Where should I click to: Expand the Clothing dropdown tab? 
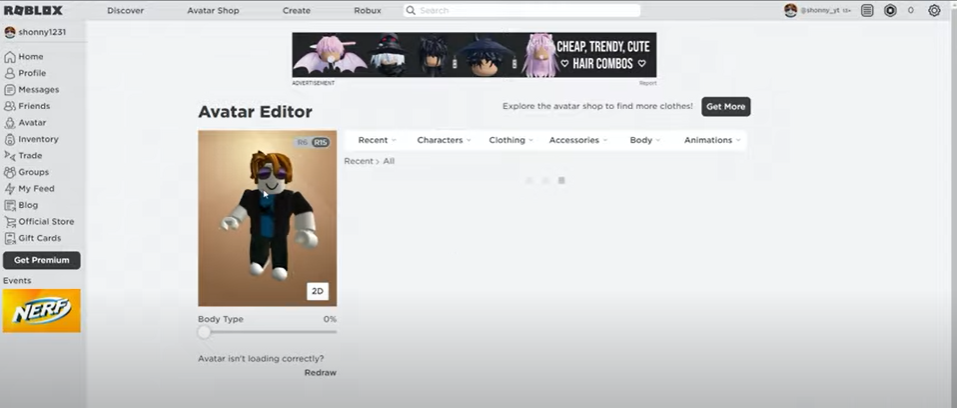point(511,140)
